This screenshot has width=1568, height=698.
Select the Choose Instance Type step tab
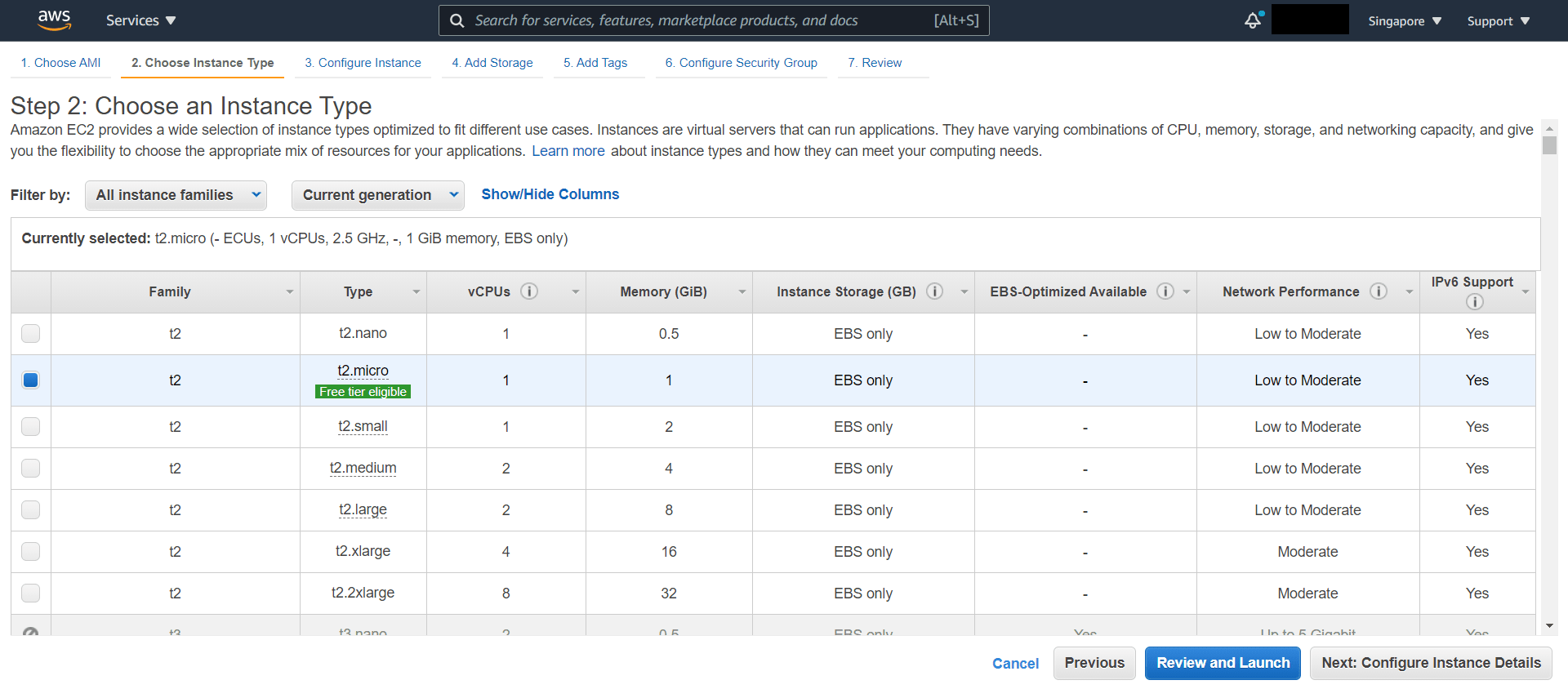pyautogui.click(x=203, y=63)
